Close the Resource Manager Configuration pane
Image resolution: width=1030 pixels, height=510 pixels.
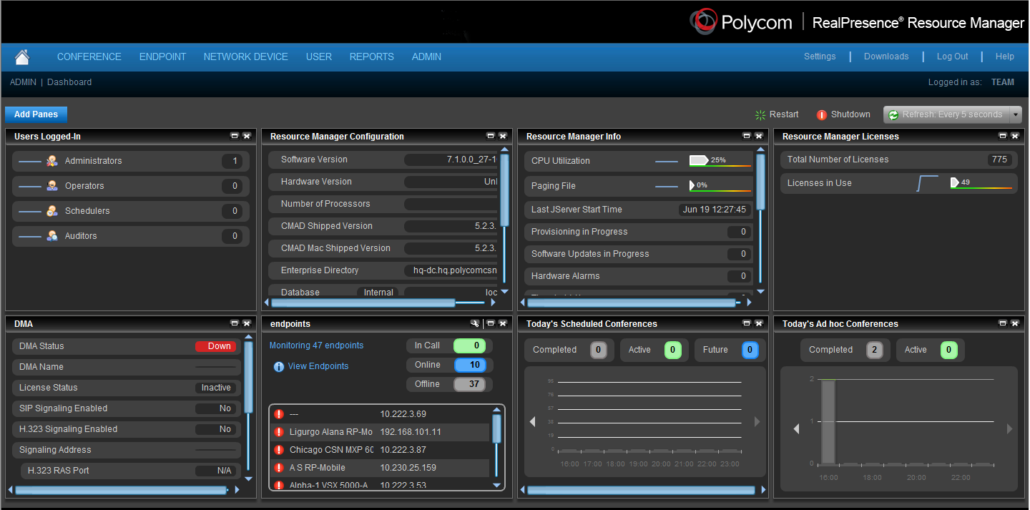click(x=503, y=136)
